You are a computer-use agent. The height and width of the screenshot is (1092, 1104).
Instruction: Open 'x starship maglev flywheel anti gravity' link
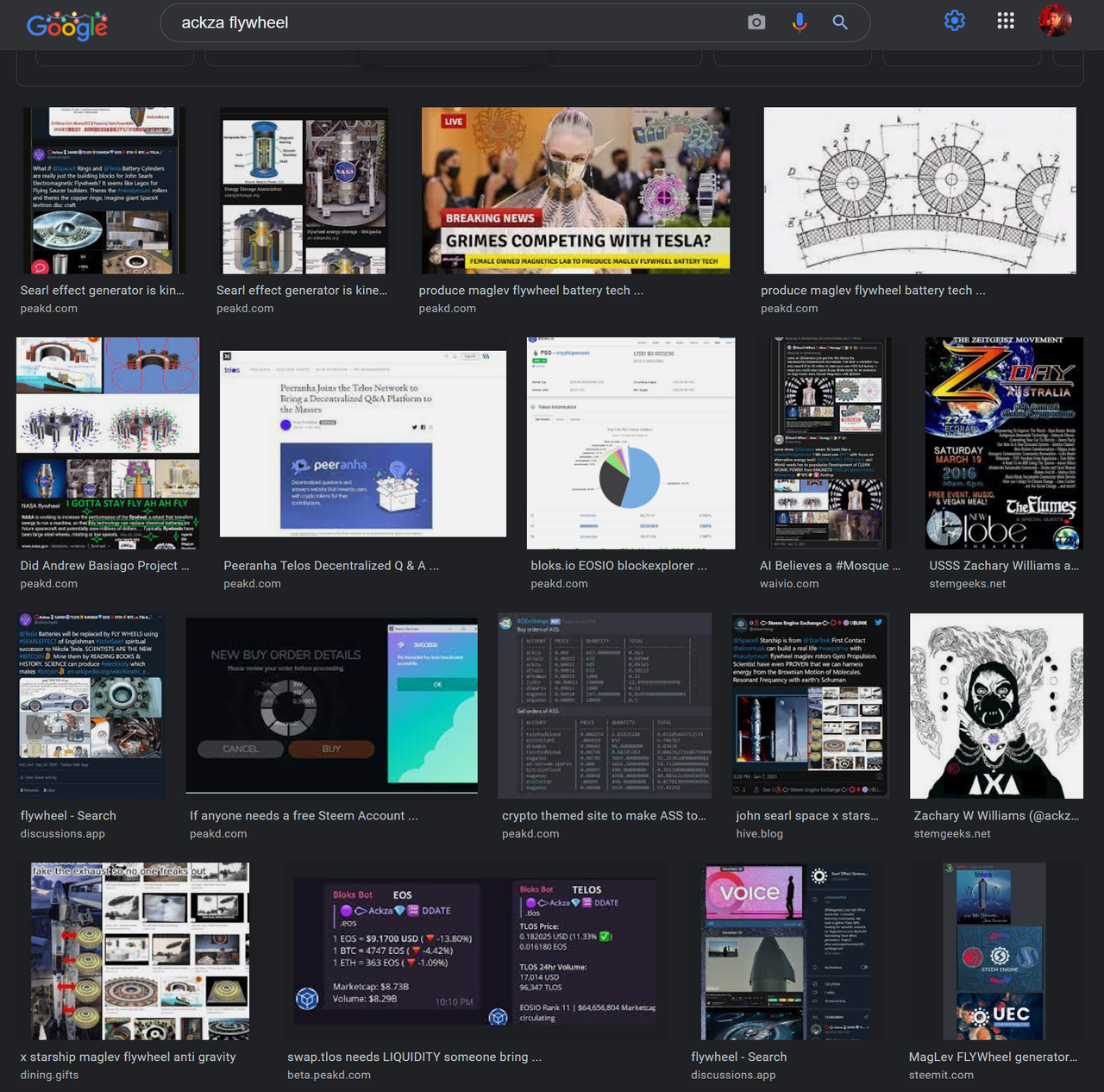tap(128, 1057)
